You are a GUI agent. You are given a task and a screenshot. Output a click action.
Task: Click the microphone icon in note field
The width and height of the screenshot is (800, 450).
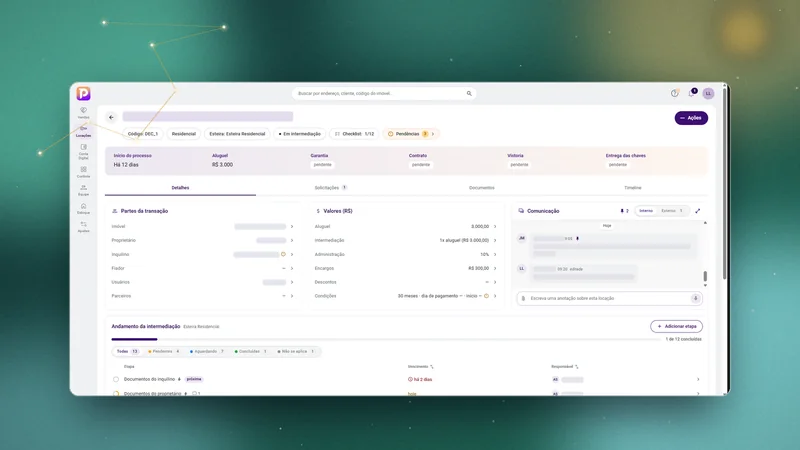tap(695, 298)
